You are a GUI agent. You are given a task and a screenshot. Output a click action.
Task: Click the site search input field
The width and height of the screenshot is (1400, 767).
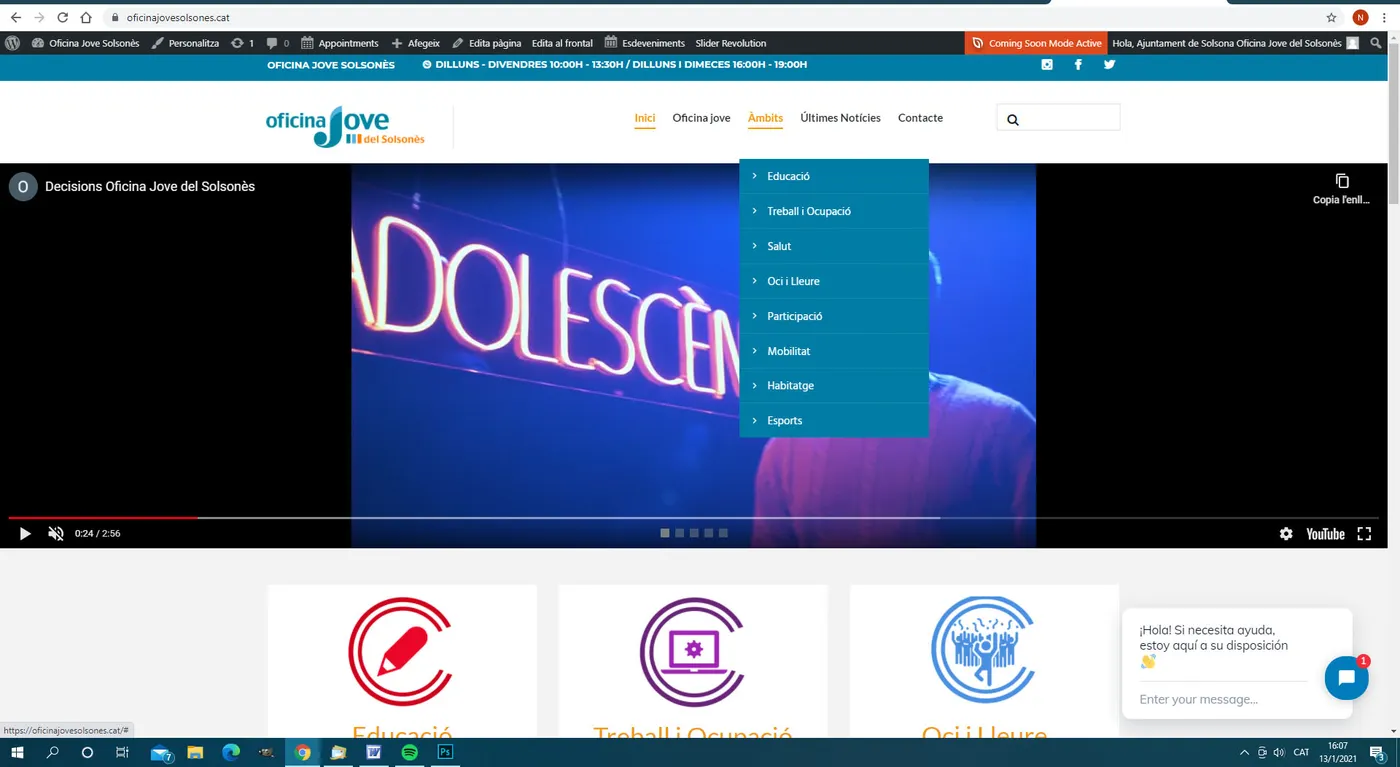1058,118
